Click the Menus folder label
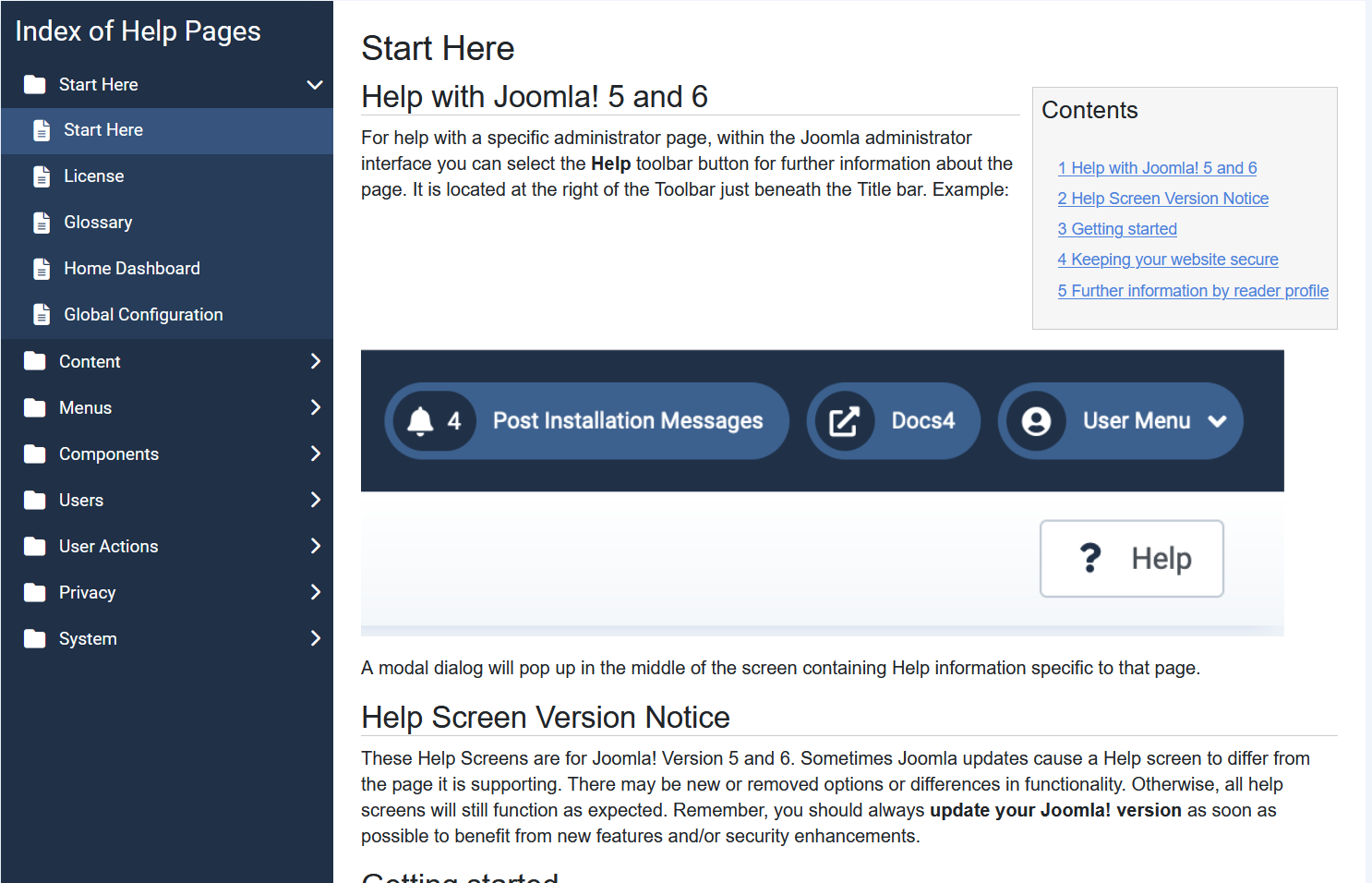 85,407
